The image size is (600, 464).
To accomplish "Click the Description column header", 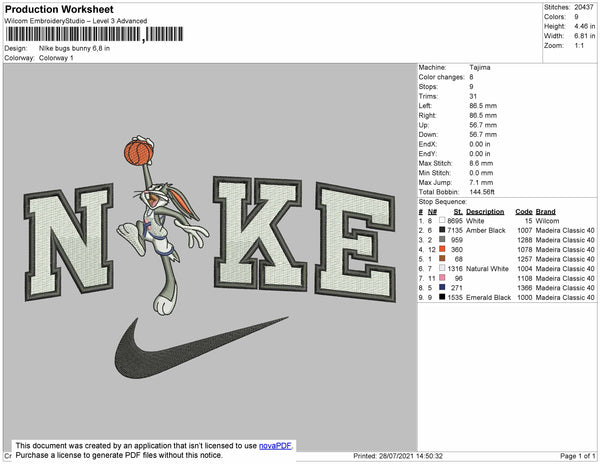I will click(485, 212).
